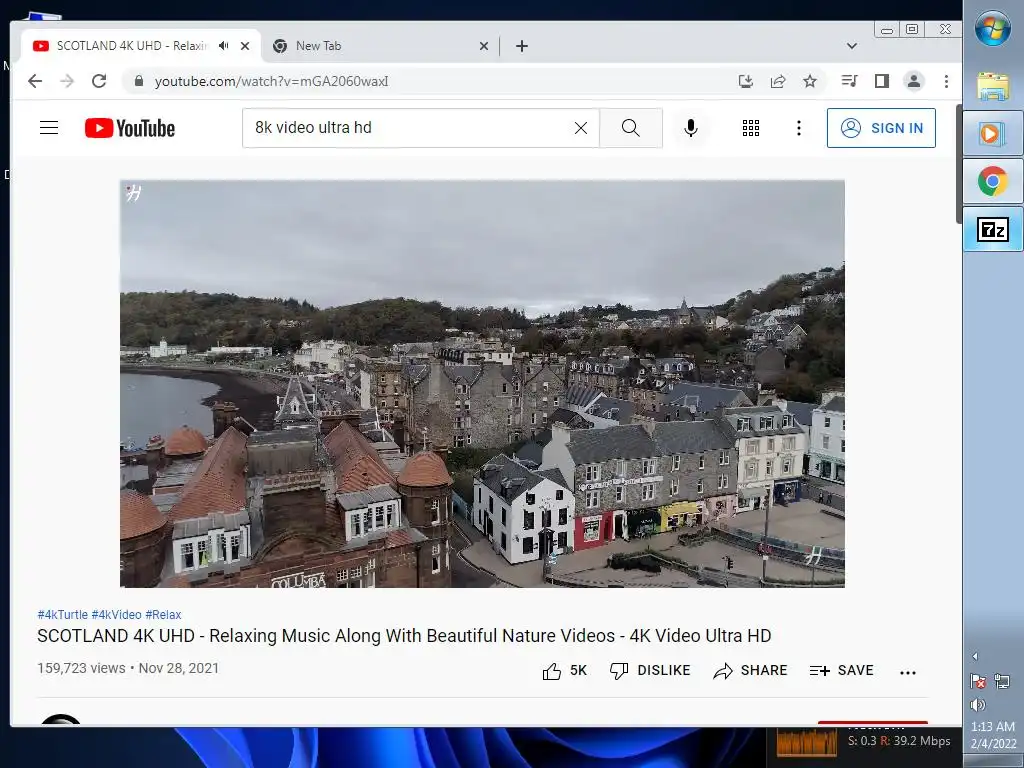Viewport: 1024px width, 768px height.
Task: Bookmark this page with the star icon
Action: [x=810, y=81]
